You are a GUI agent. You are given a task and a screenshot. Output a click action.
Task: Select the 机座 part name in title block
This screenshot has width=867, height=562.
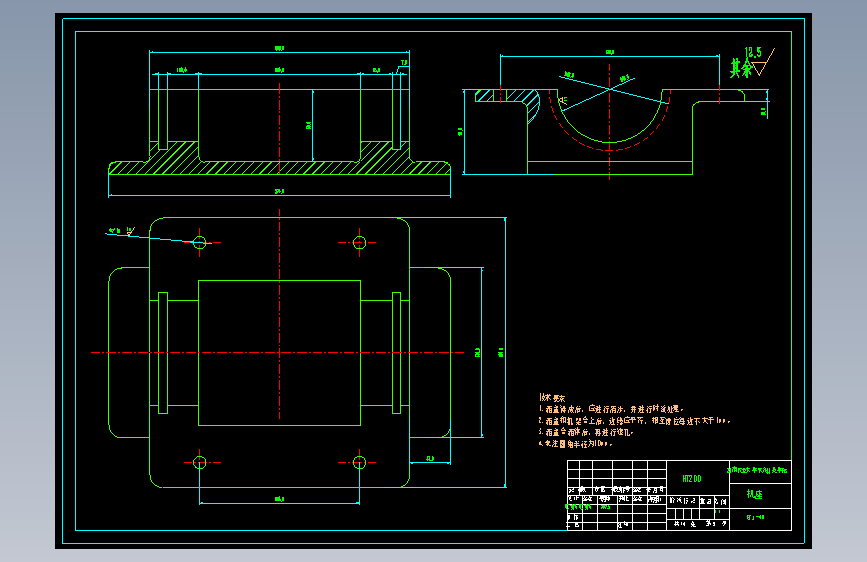tap(755, 495)
